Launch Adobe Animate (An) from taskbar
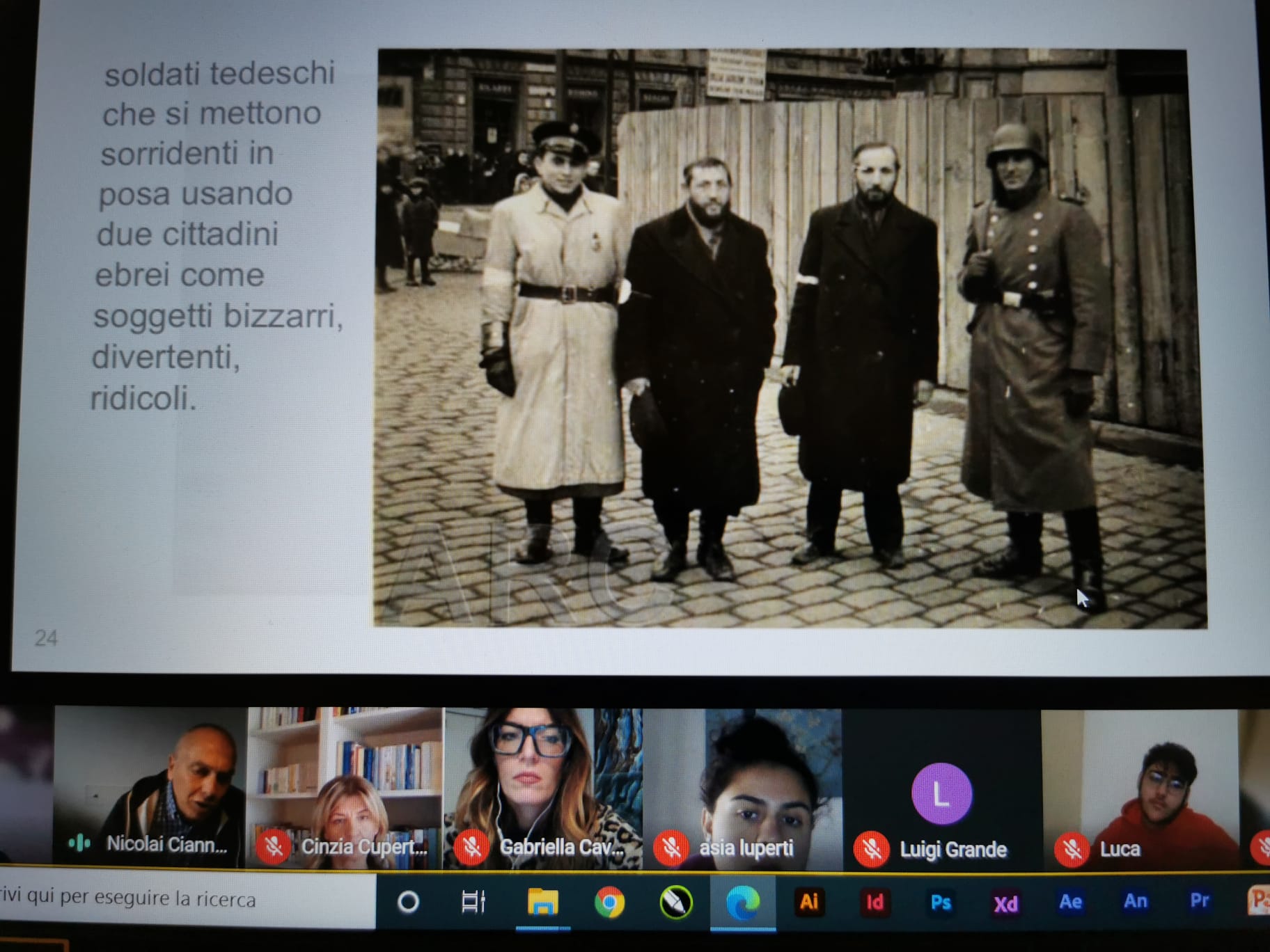The height and width of the screenshot is (952, 1270). click(1135, 901)
